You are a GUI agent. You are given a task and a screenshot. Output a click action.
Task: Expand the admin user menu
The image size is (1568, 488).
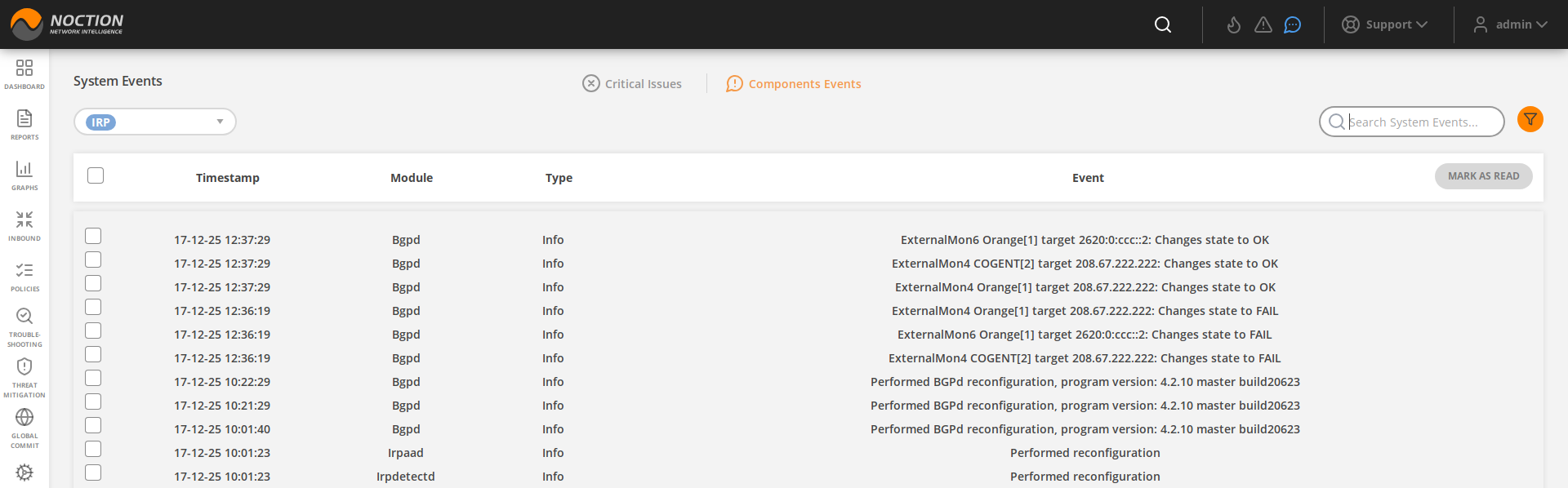[1511, 24]
